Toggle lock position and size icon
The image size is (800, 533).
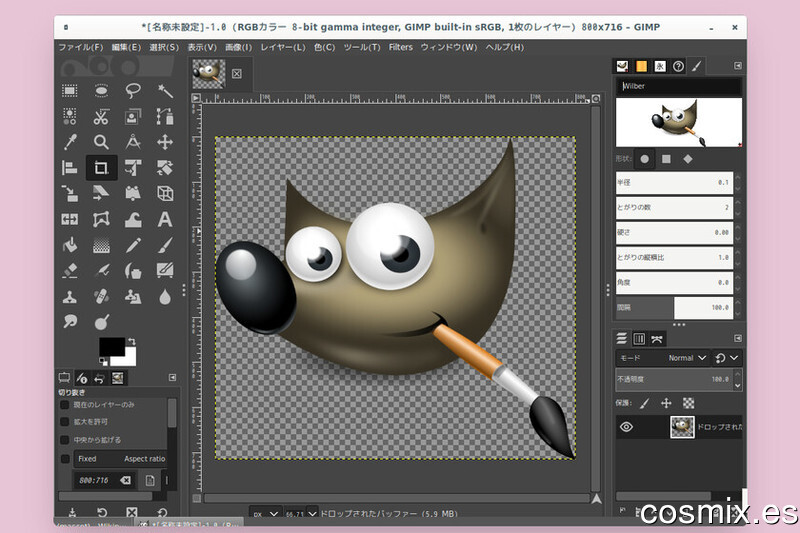pos(666,403)
